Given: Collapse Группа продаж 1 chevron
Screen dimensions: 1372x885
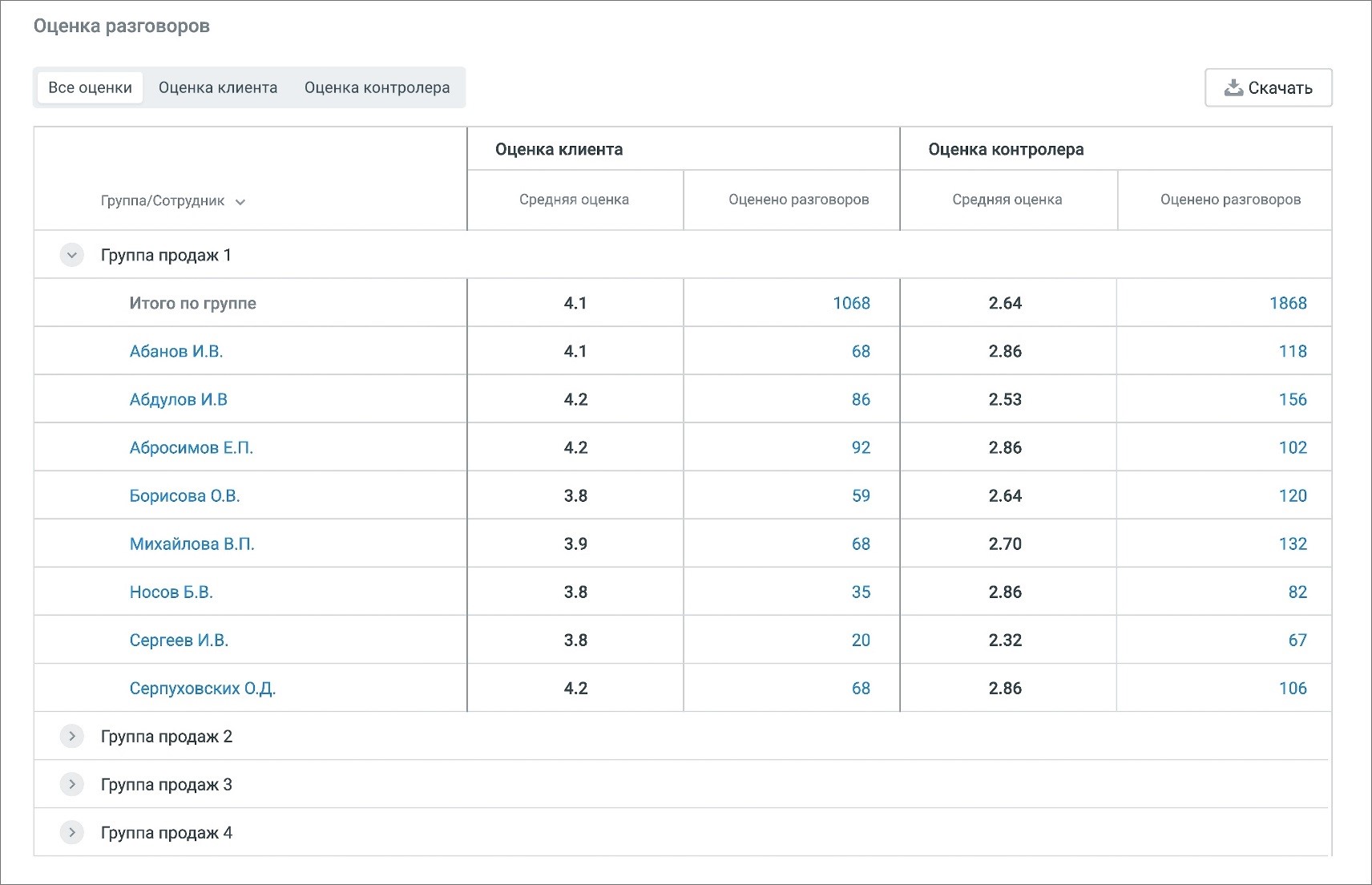Looking at the screenshot, I should click(x=72, y=256).
